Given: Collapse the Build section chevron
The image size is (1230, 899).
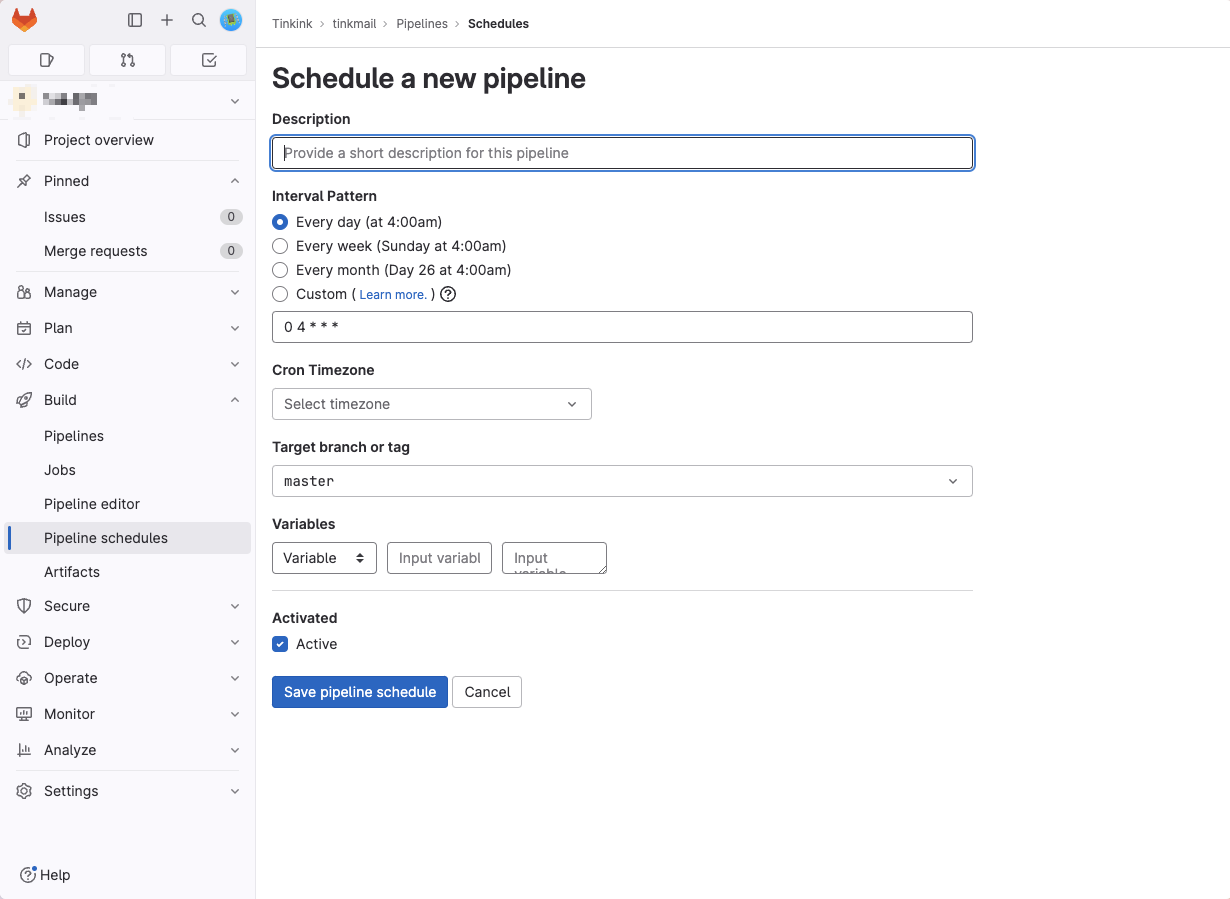Looking at the screenshot, I should (x=235, y=400).
